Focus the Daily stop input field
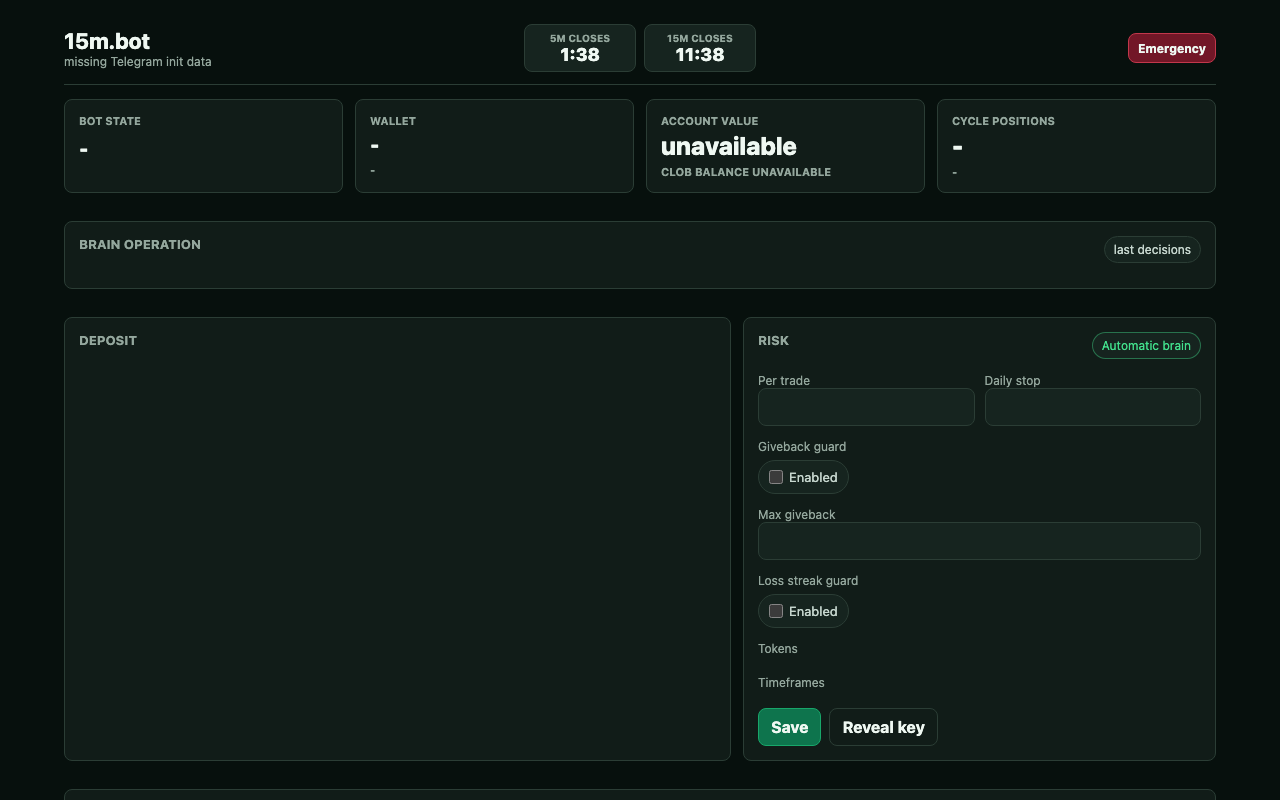The height and width of the screenshot is (800, 1280). tap(1092, 407)
